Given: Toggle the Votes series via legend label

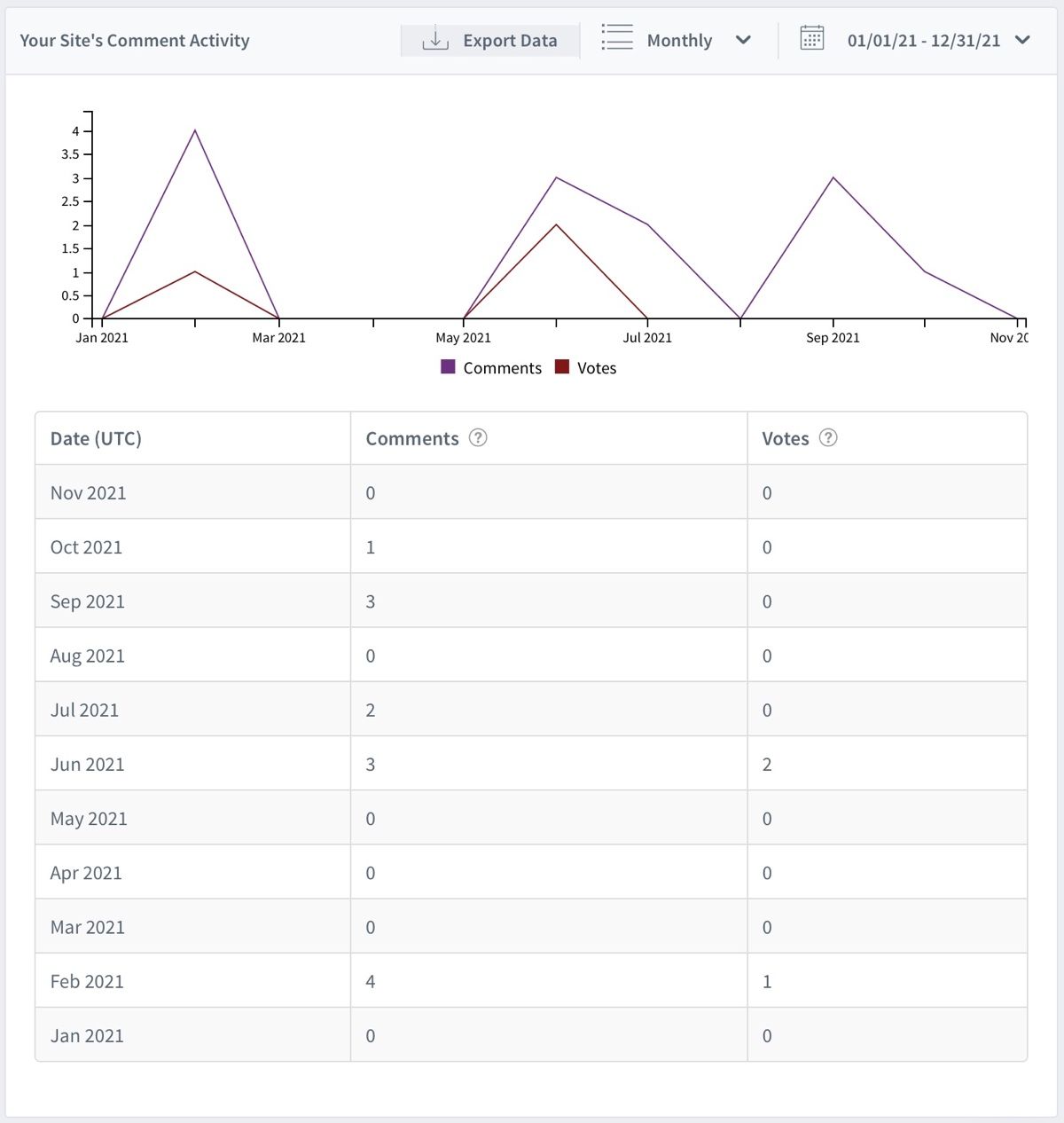Looking at the screenshot, I should [597, 368].
